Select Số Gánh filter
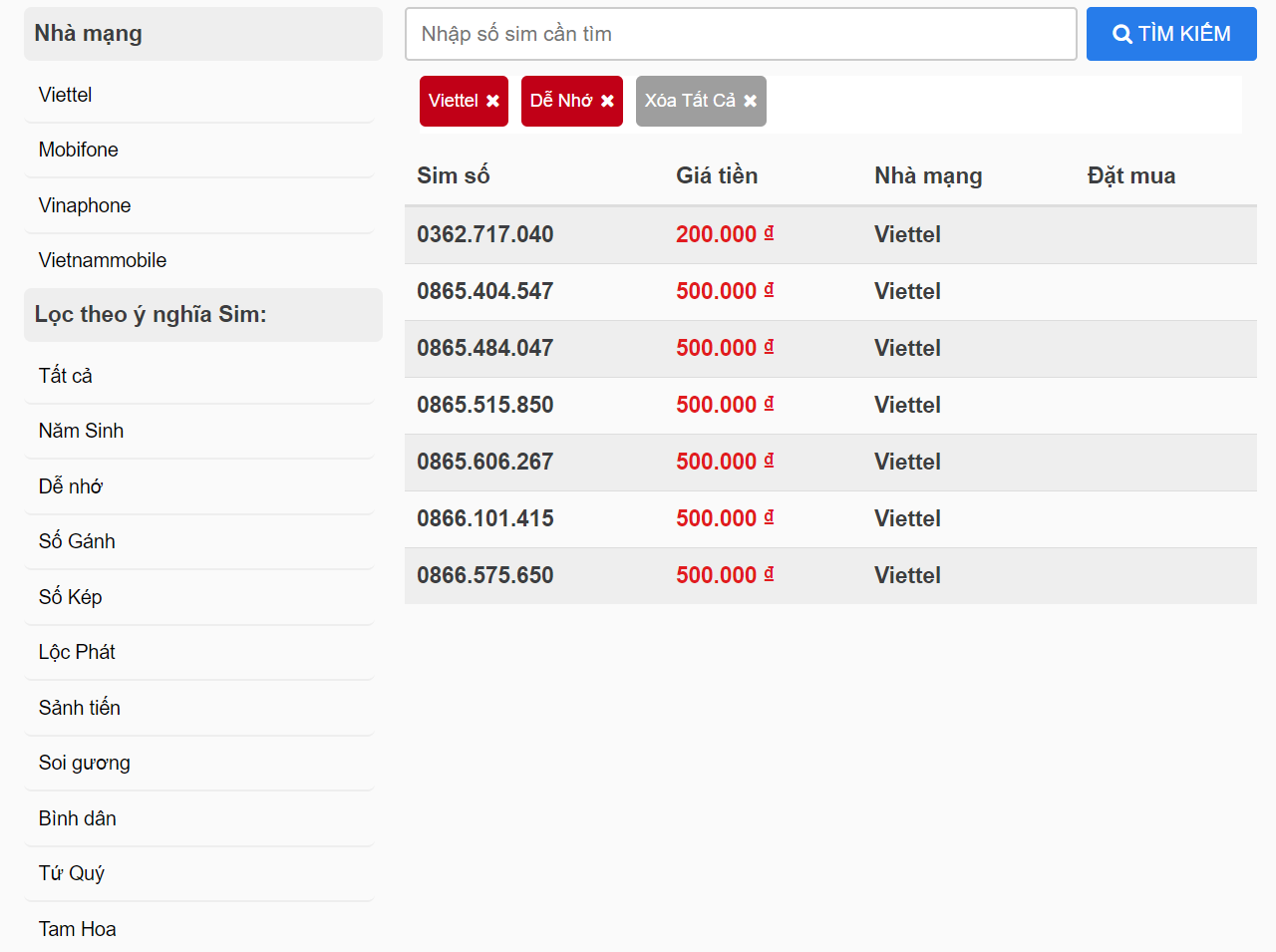1276x952 pixels. pyautogui.click(x=77, y=541)
